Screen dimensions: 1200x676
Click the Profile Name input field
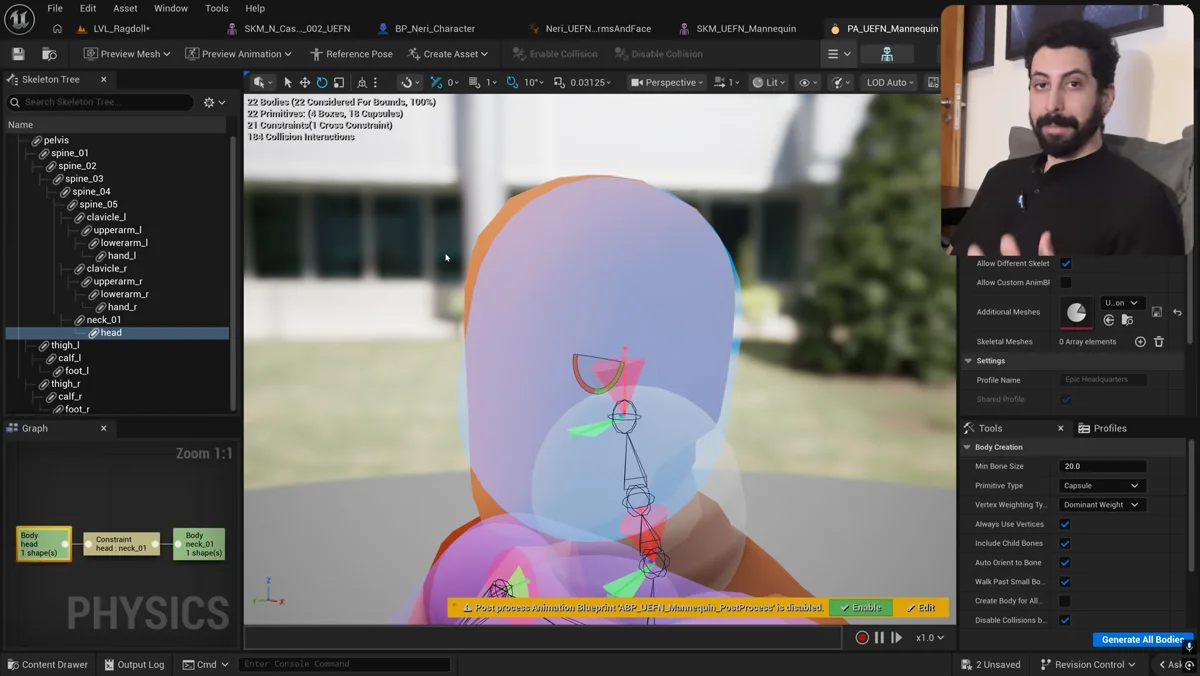point(1104,380)
